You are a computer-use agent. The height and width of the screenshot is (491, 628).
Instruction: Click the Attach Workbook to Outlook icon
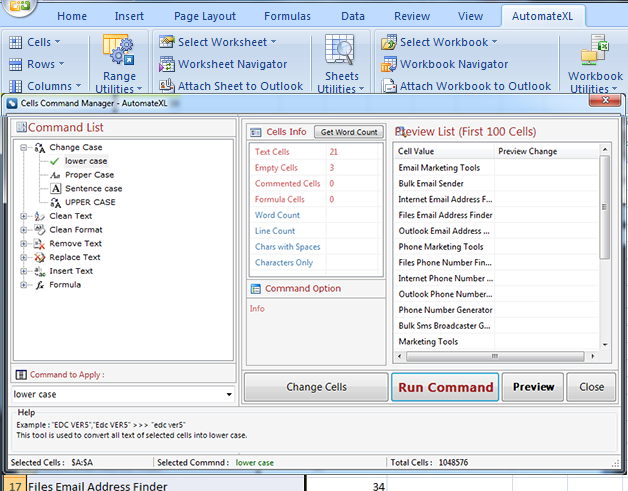pyautogui.click(x=389, y=86)
